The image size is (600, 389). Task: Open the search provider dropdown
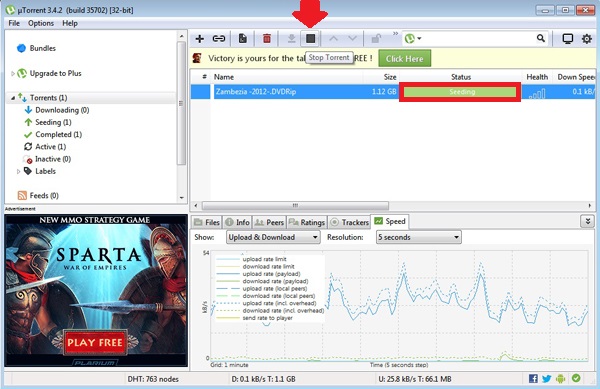coord(413,39)
